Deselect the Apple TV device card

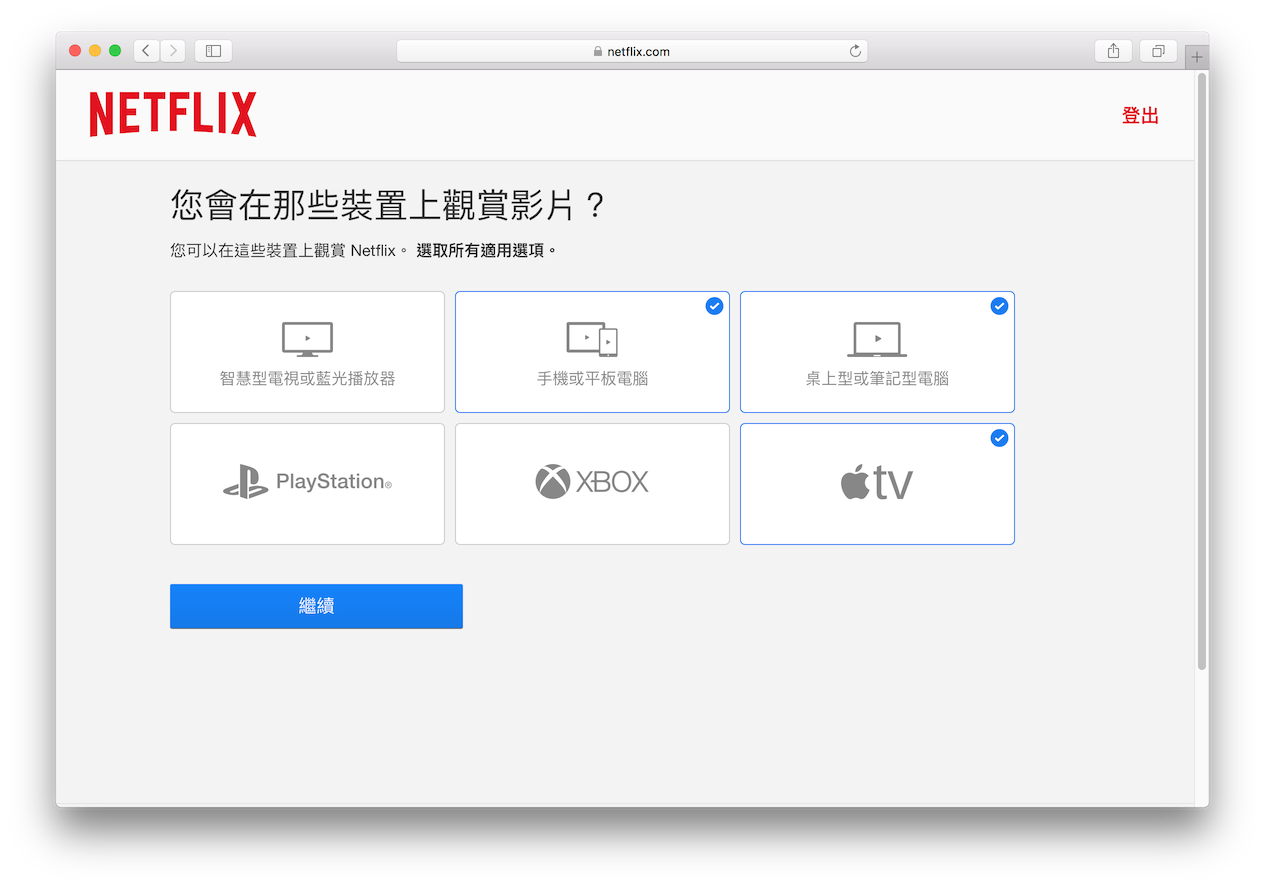(x=877, y=484)
